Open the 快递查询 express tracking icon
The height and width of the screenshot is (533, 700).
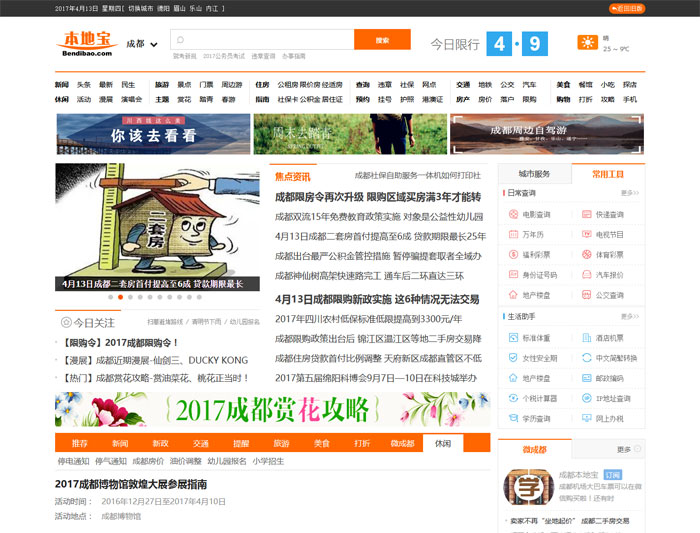tap(585, 214)
